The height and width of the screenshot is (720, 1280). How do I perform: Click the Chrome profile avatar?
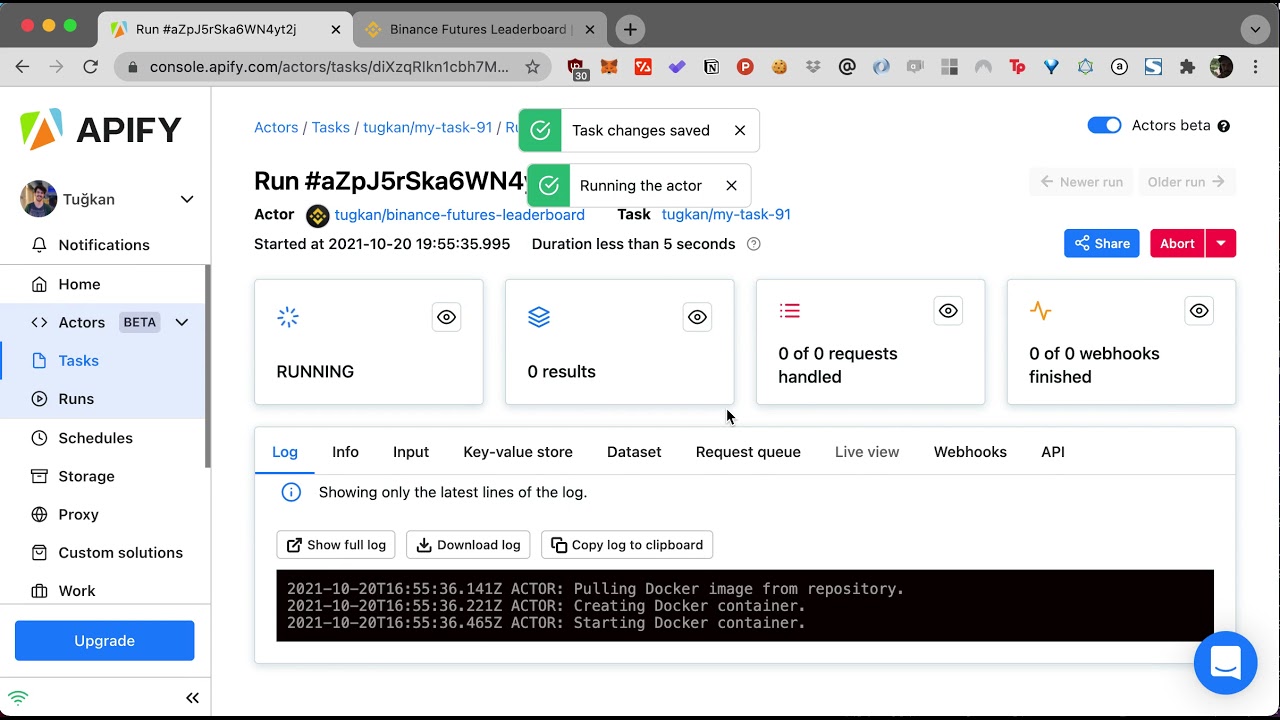pos(1221,67)
